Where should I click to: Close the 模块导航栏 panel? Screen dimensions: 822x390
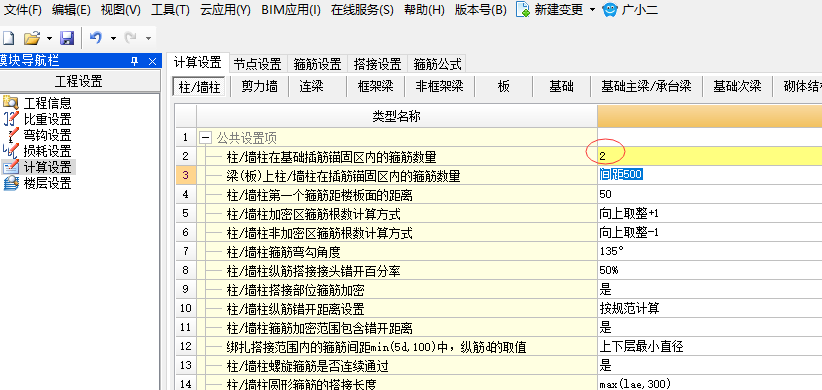click(153, 61)
